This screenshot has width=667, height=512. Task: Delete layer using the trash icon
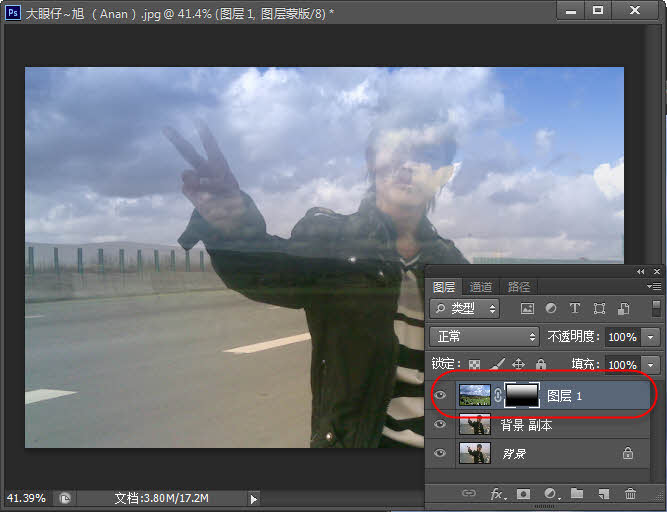coord(630,494)
